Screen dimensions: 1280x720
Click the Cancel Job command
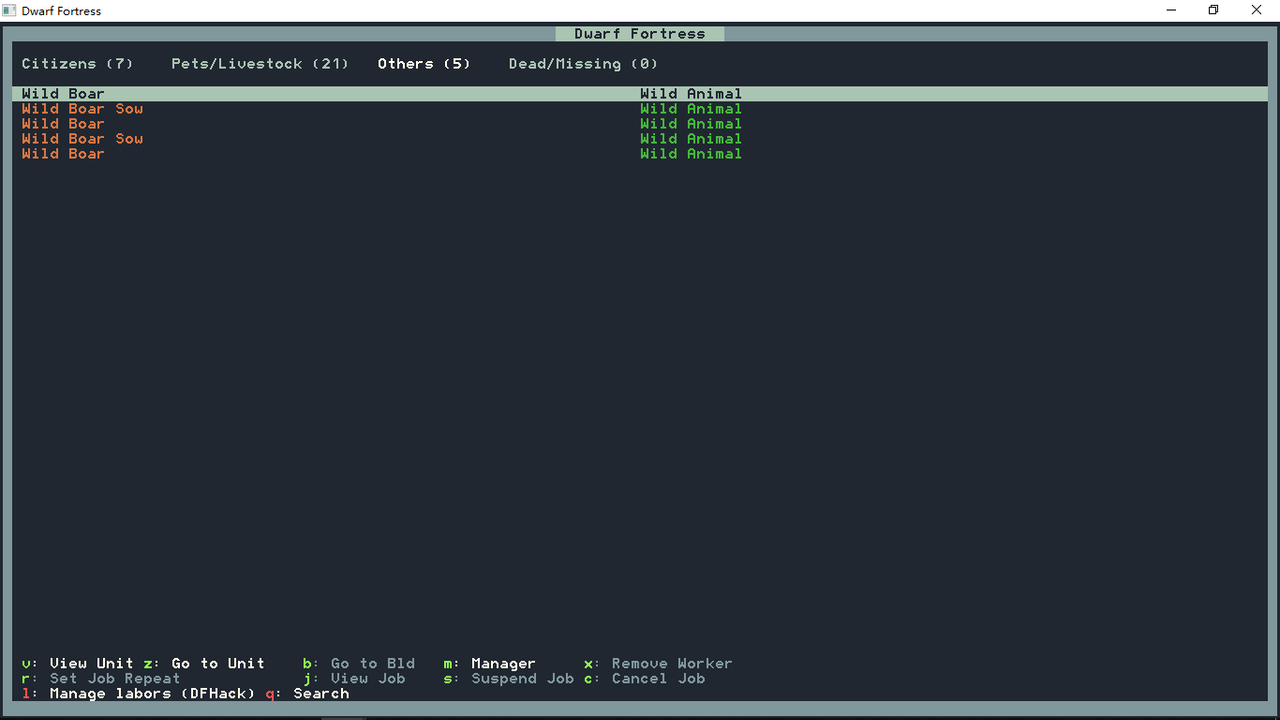pyautogui.click(x=645, y=679)
